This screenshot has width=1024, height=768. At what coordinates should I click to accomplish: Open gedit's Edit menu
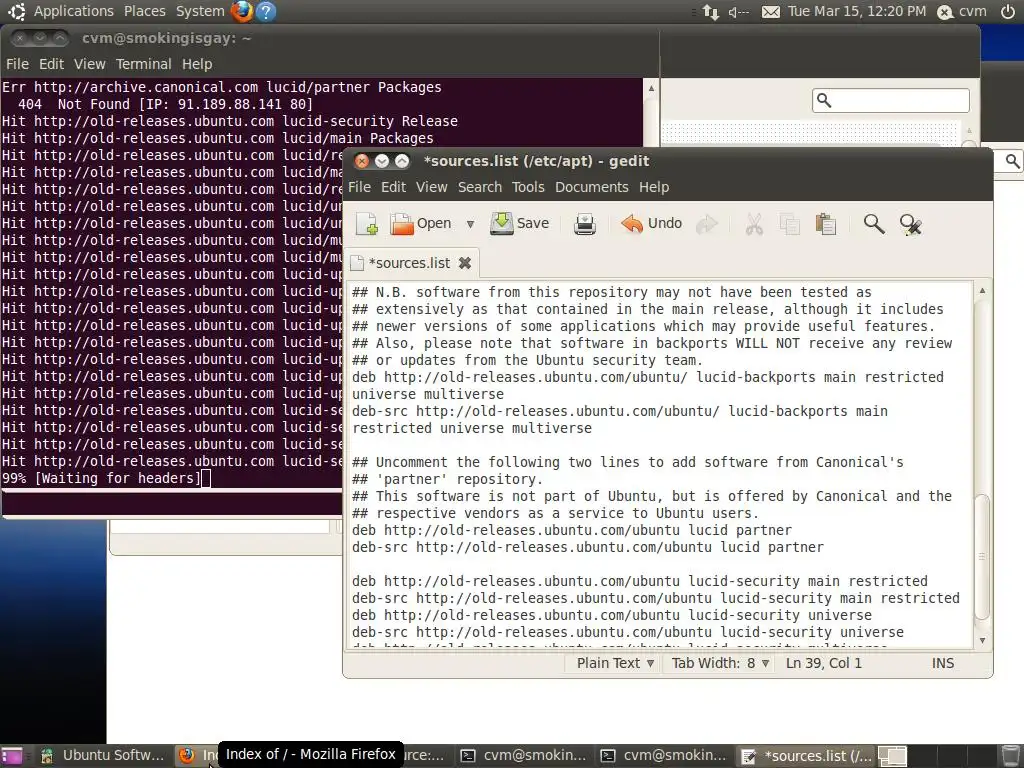tap(393, 187)
